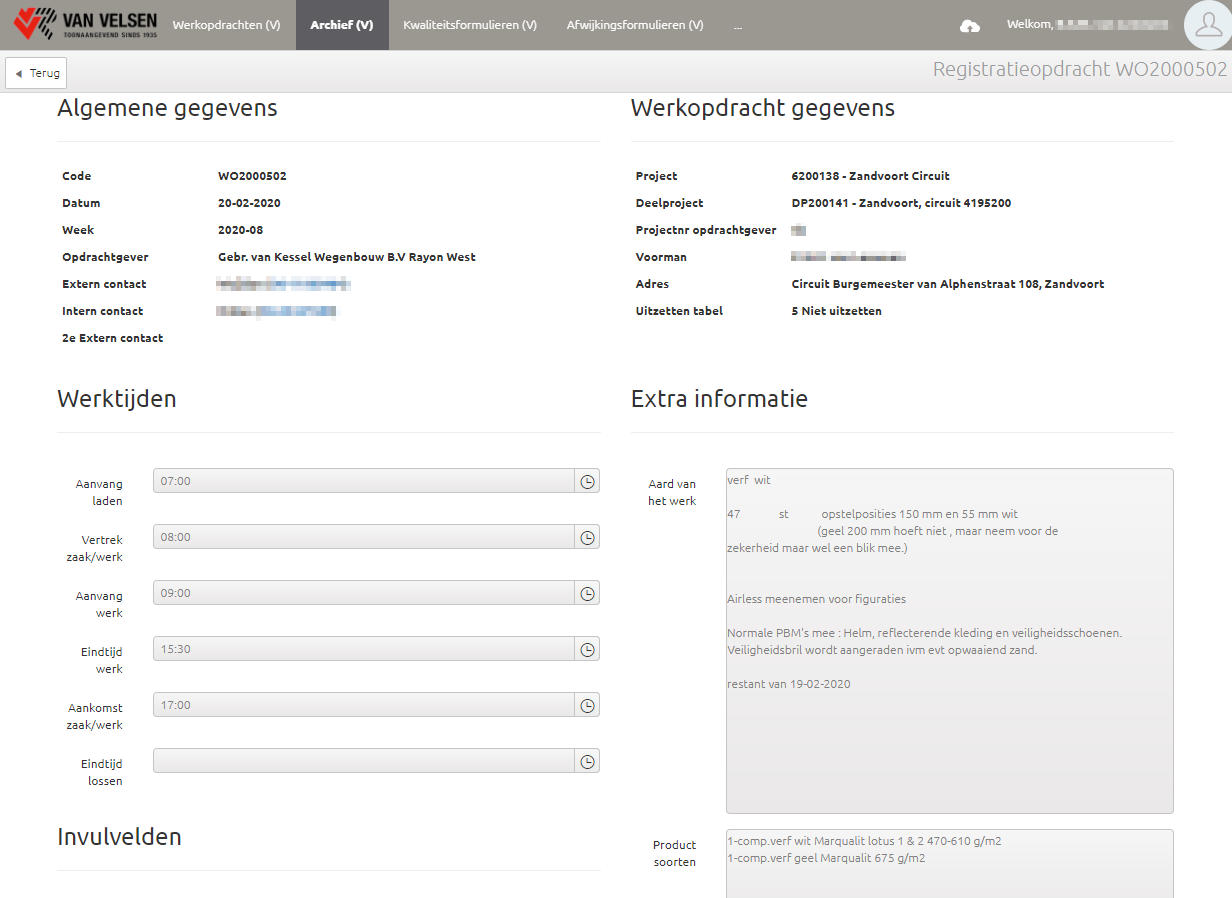
Task: Open clock picker for Vertrek zaak/werk
Action: 588,537
